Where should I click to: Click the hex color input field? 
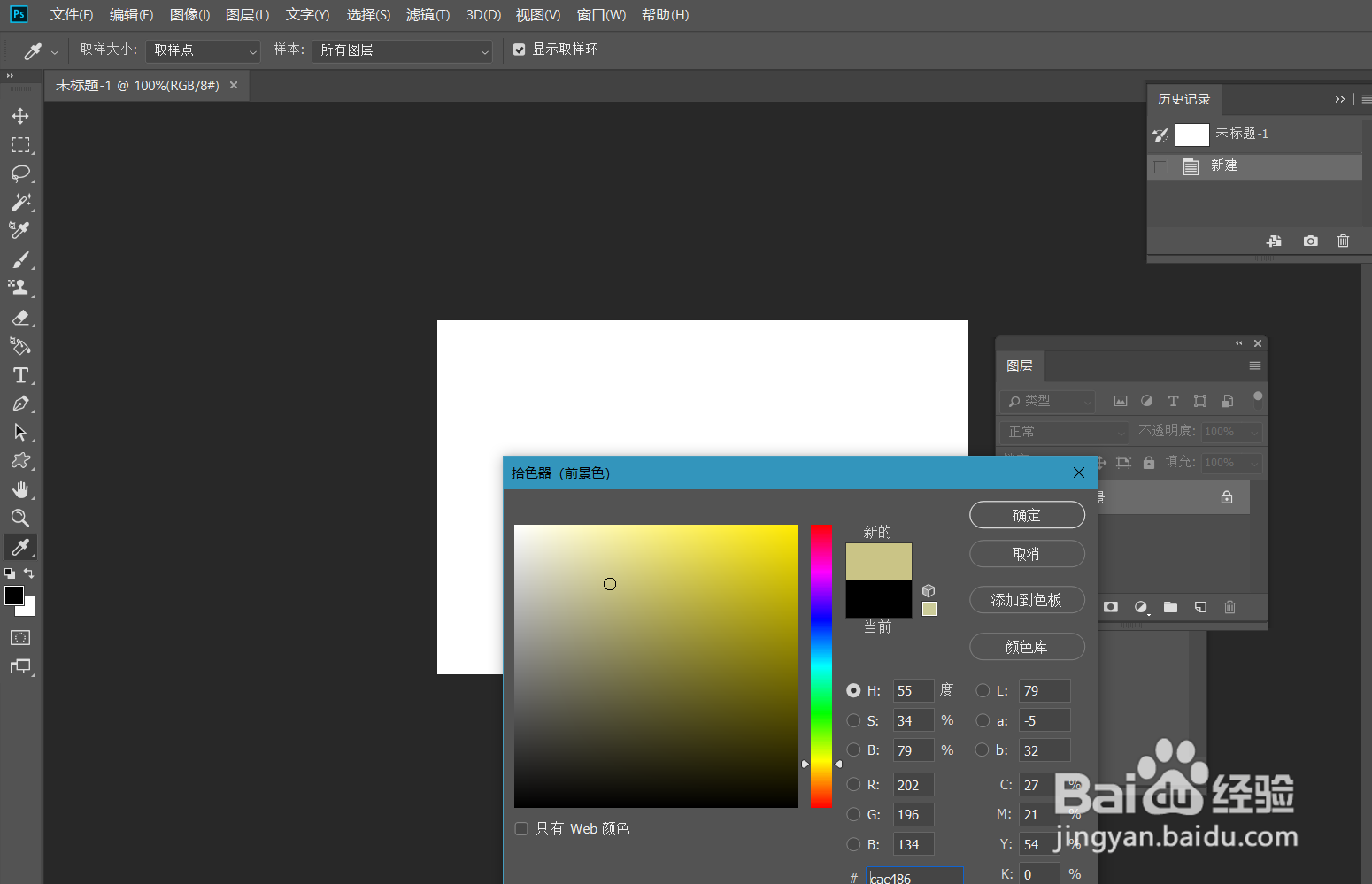pos(915,877)
